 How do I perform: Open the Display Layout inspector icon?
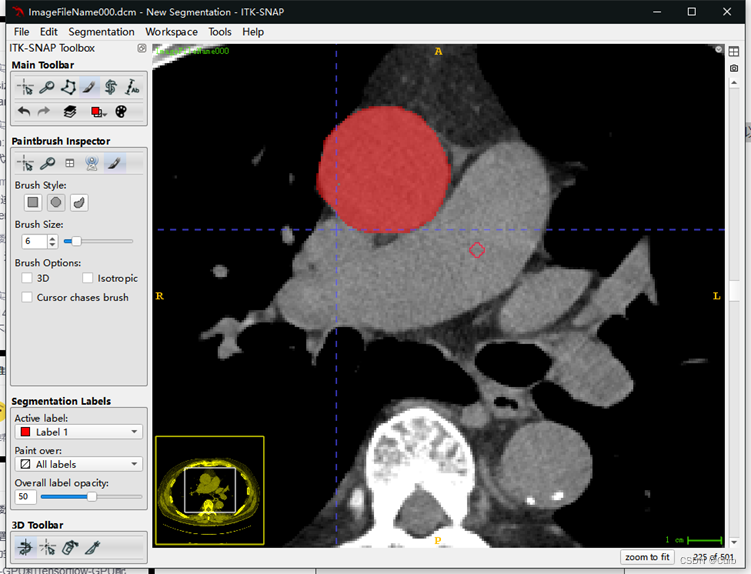pyautogui.click(x=70, y=163)
